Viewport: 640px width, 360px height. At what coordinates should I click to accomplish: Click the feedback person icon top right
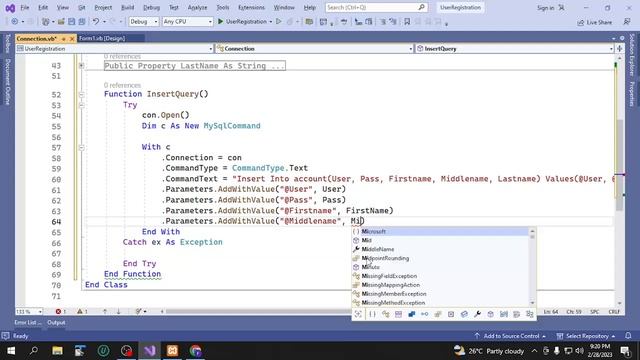pos(627,22)
